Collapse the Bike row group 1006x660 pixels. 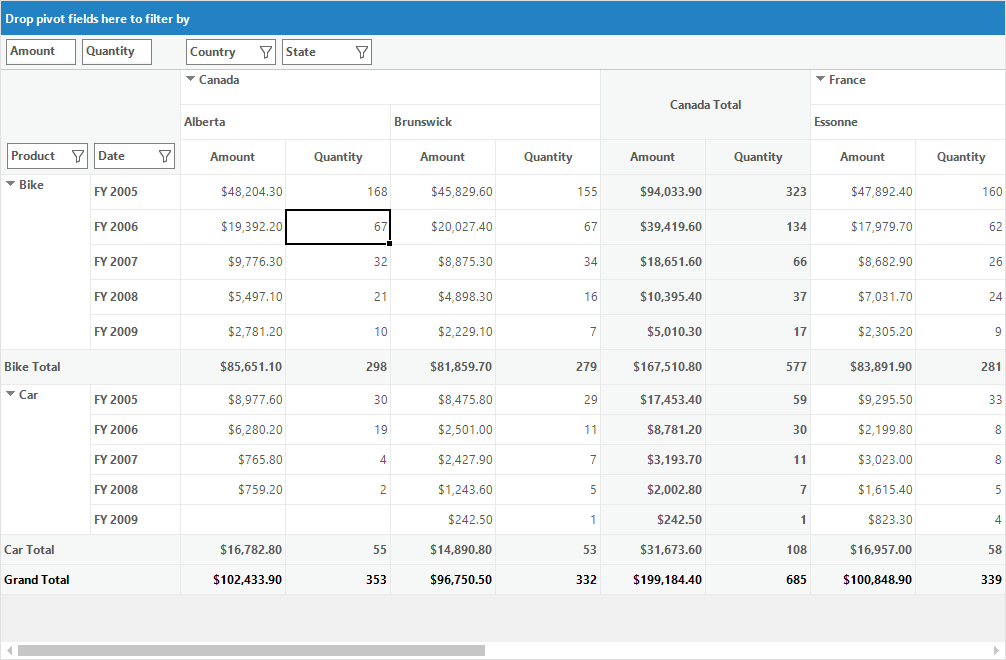click(x=10, y=183)
